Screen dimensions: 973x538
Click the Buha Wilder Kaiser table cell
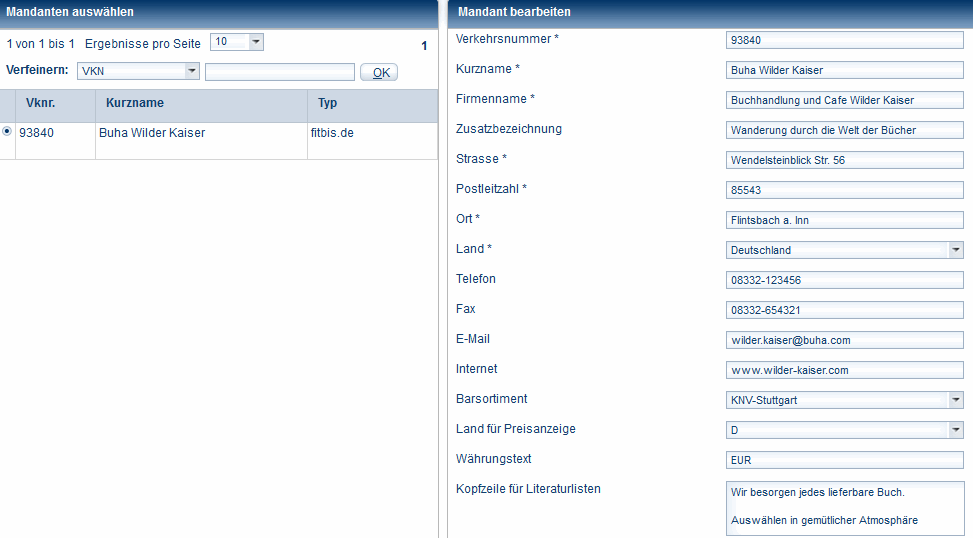tap(152, 133)
